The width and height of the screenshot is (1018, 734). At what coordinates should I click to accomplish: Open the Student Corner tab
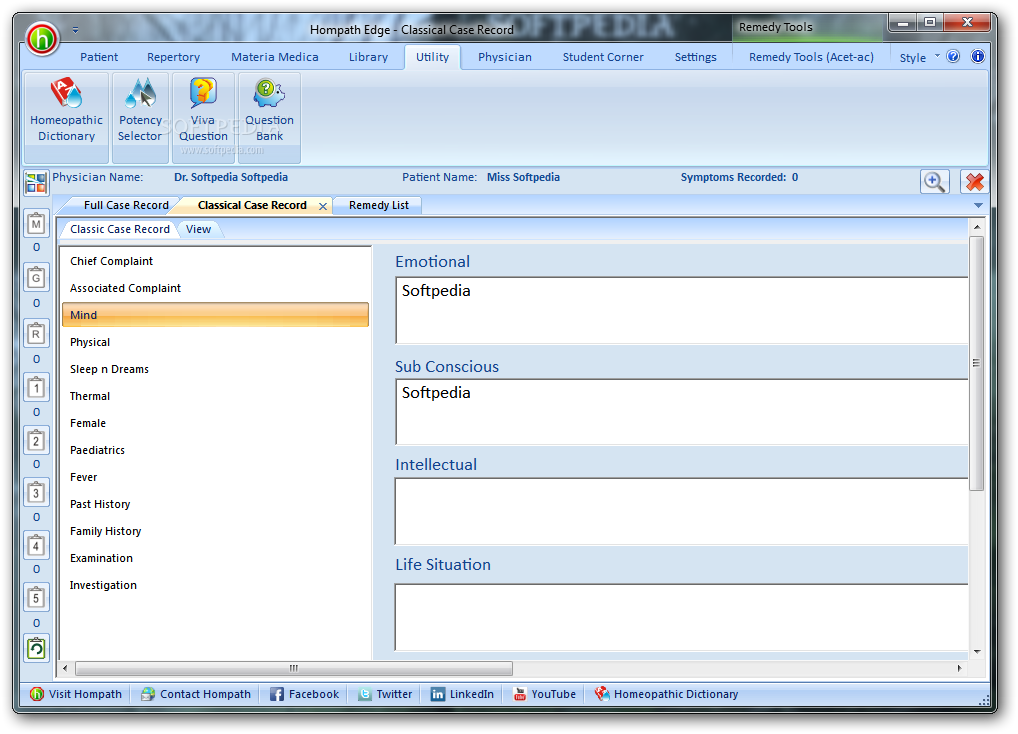[602, 57]
